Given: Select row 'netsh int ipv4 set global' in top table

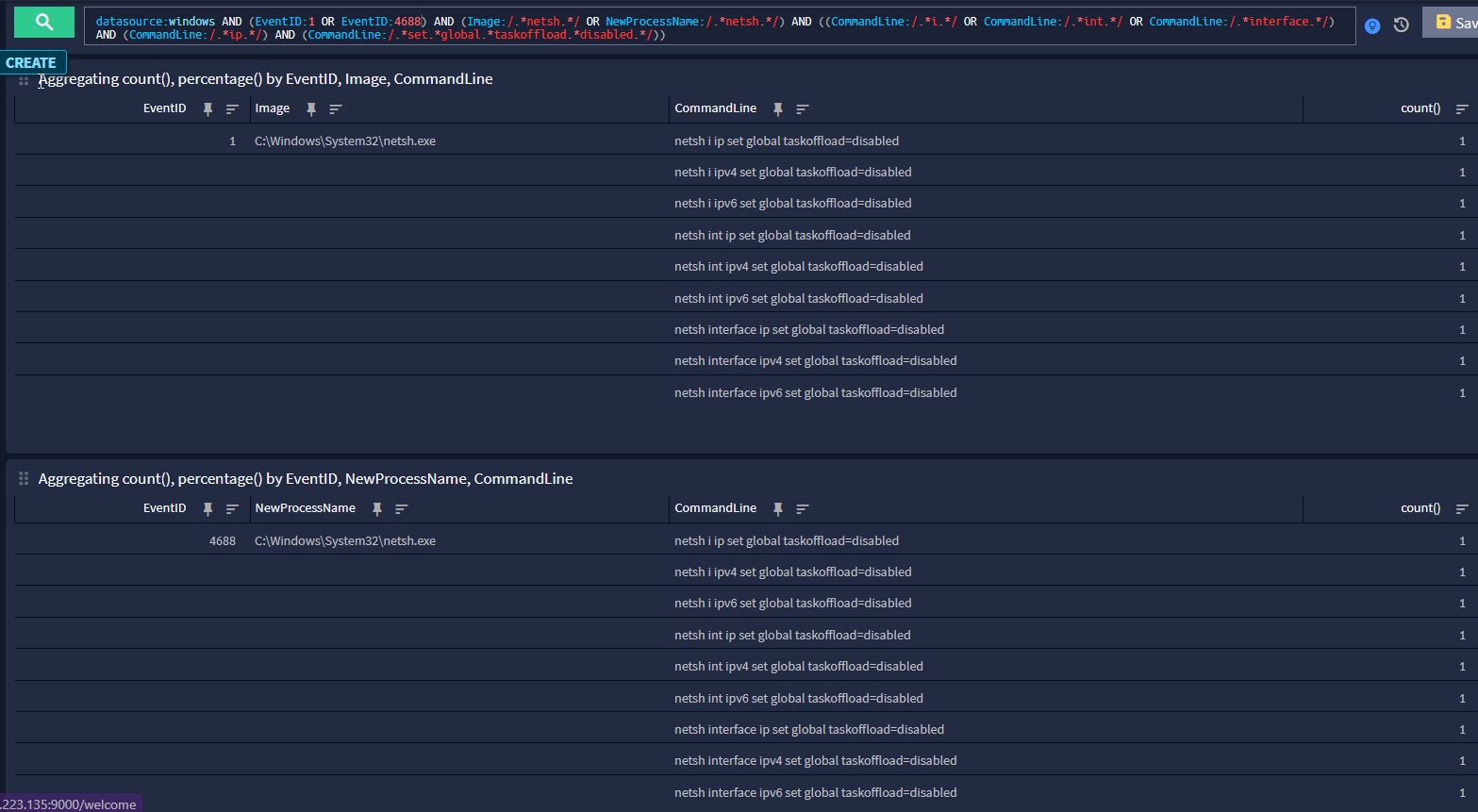Looking at the screenshot, I should click(798, 267).
